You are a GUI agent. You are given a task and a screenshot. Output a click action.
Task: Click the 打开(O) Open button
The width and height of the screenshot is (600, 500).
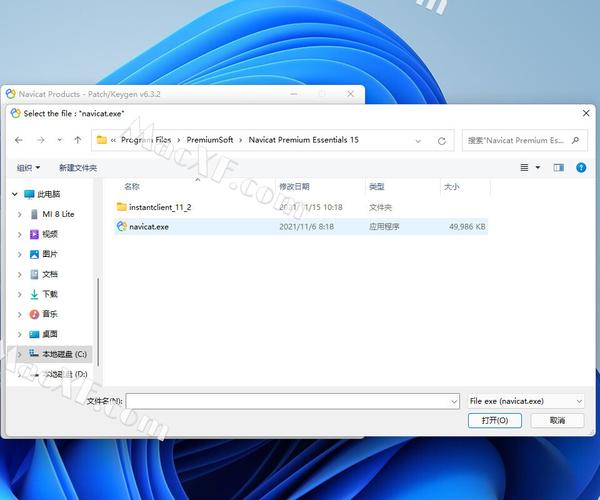495,420
